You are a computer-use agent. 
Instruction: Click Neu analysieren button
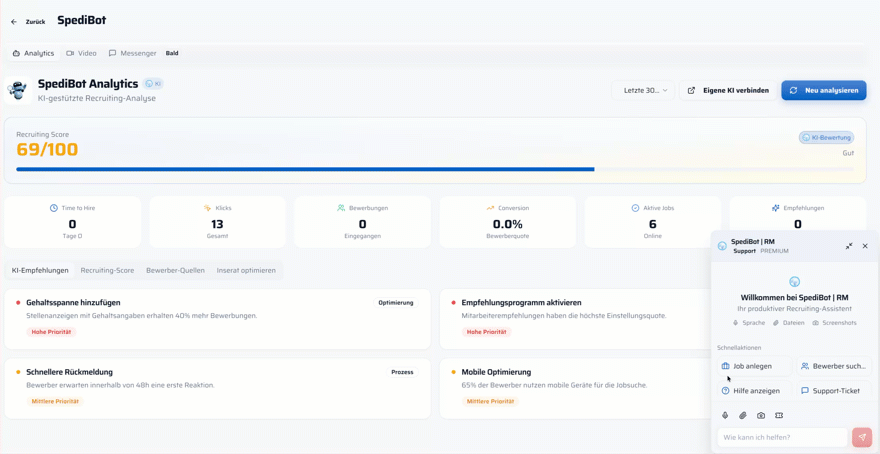pyautogui.click(x=823, y=90)
